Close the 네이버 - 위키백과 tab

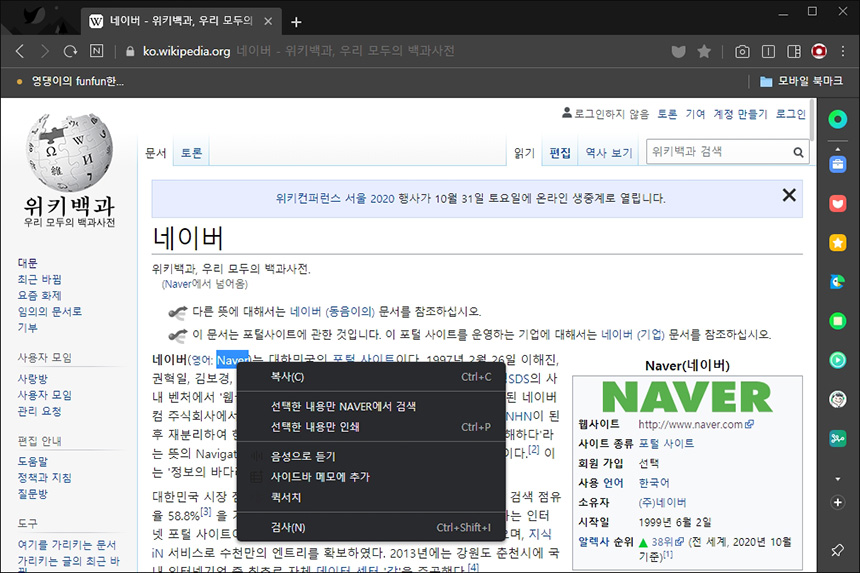(x=268, y=21)
